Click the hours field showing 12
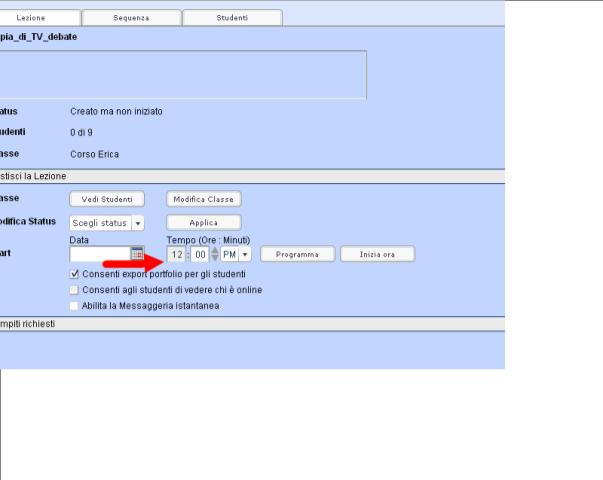 pos(176,255)
